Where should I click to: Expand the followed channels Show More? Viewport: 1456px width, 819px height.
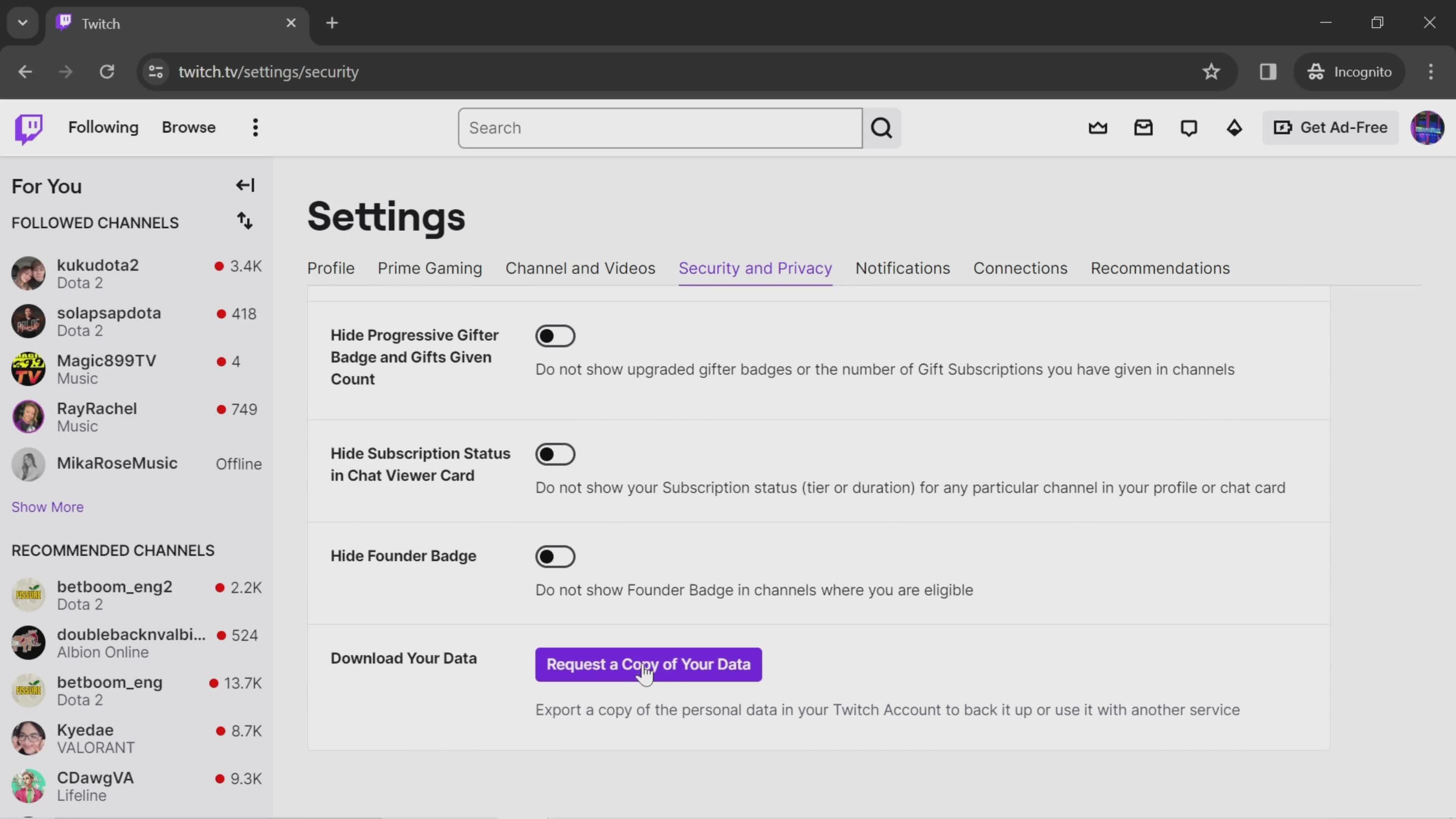[47, 507]
